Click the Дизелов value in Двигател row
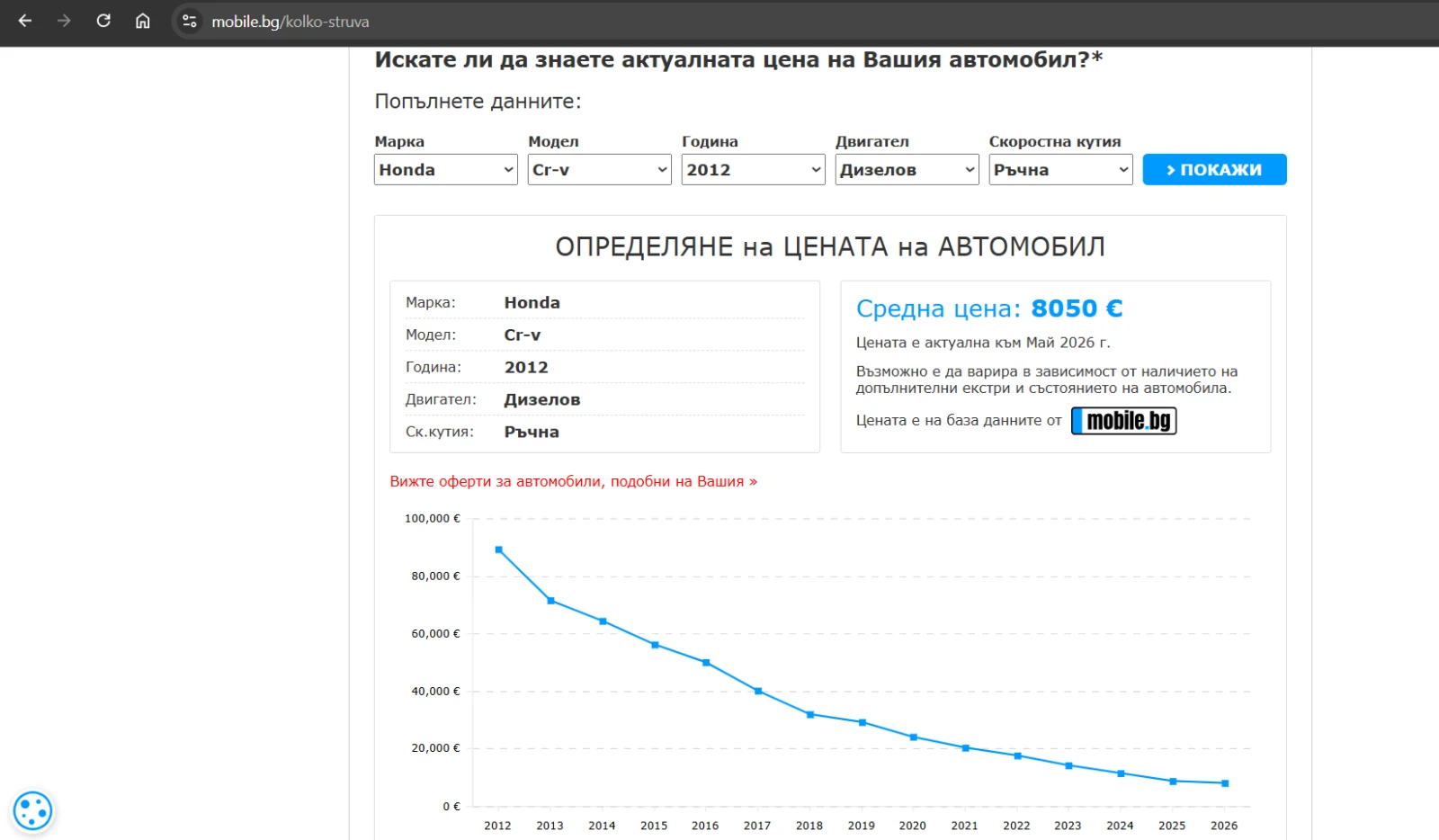The width and height of the screenshot is (1439, 840). pyautogui.click(x=542, y=400)
